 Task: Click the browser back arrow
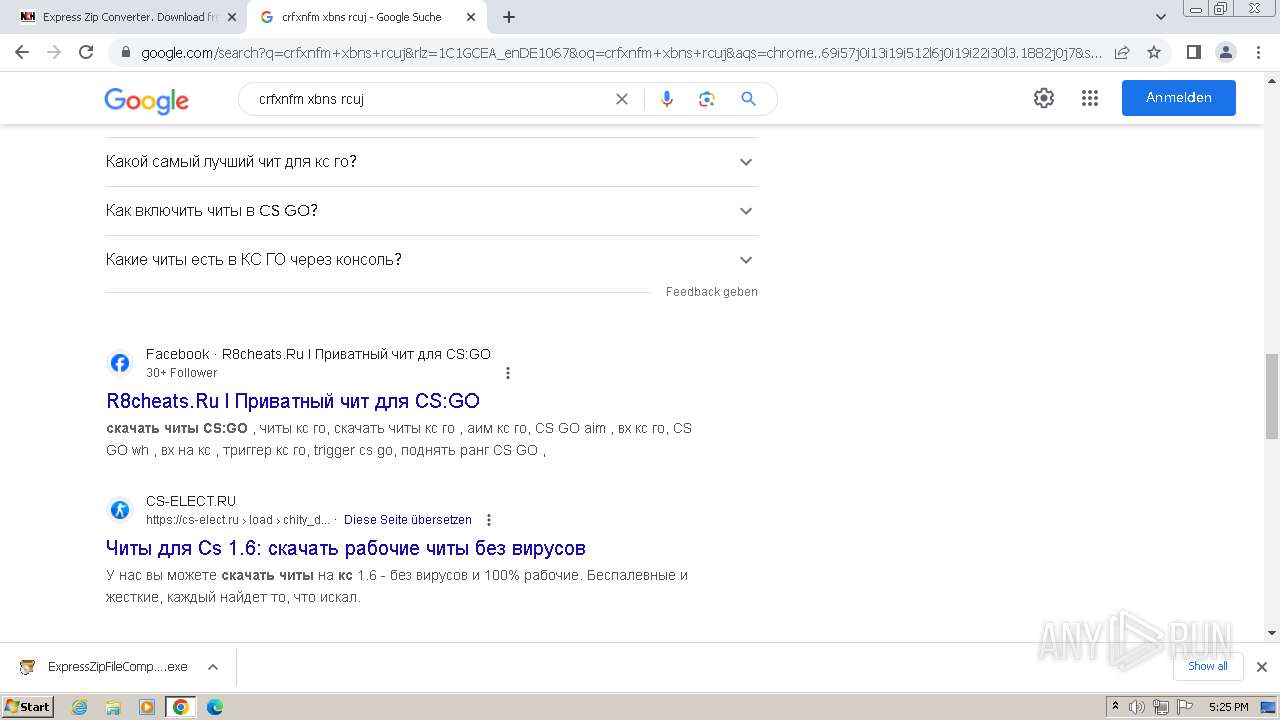[22, 52]
